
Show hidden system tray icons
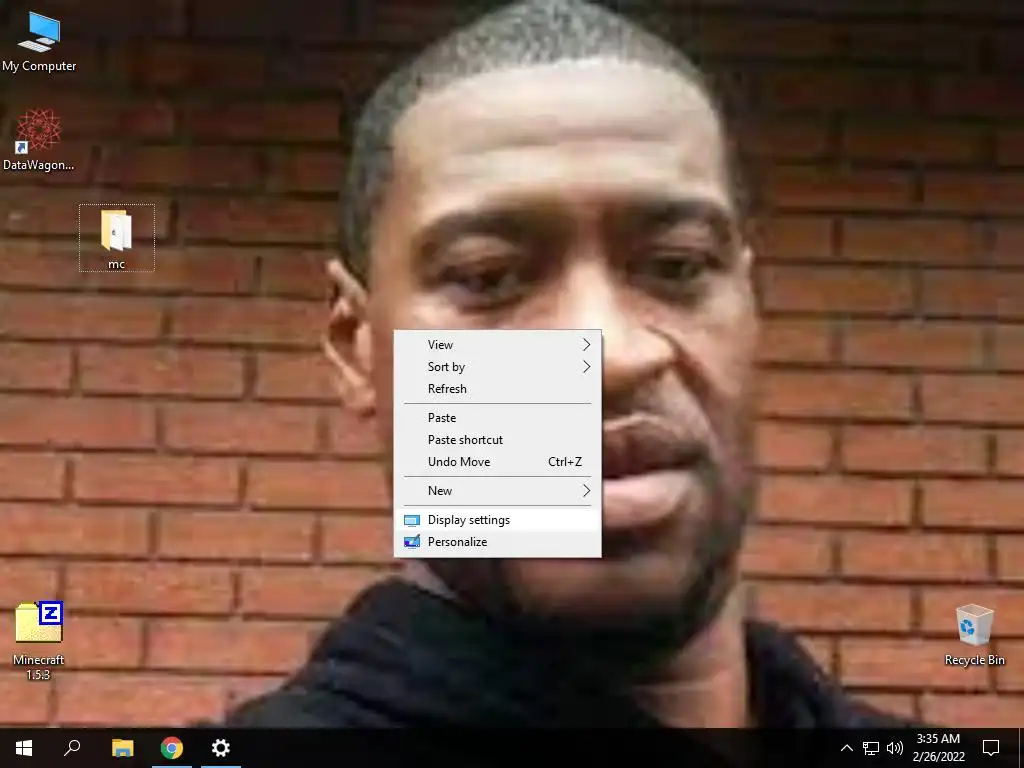846,748
